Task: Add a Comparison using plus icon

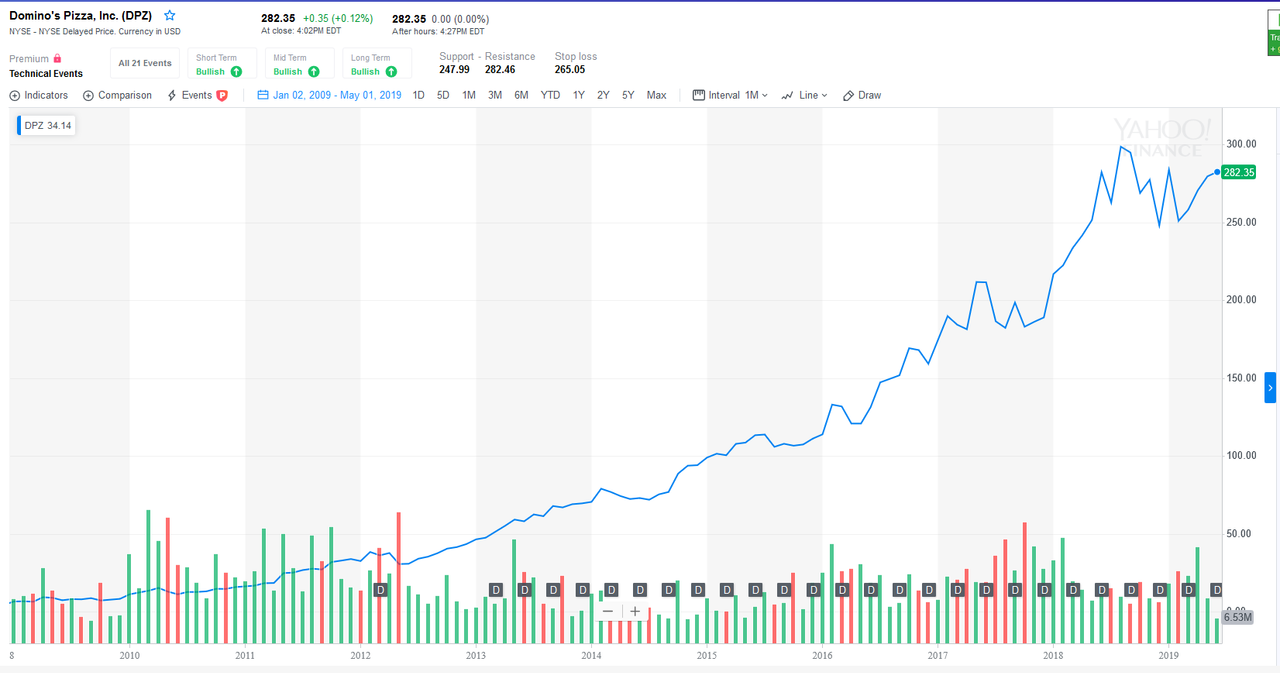Action: (x=88, y=95)
